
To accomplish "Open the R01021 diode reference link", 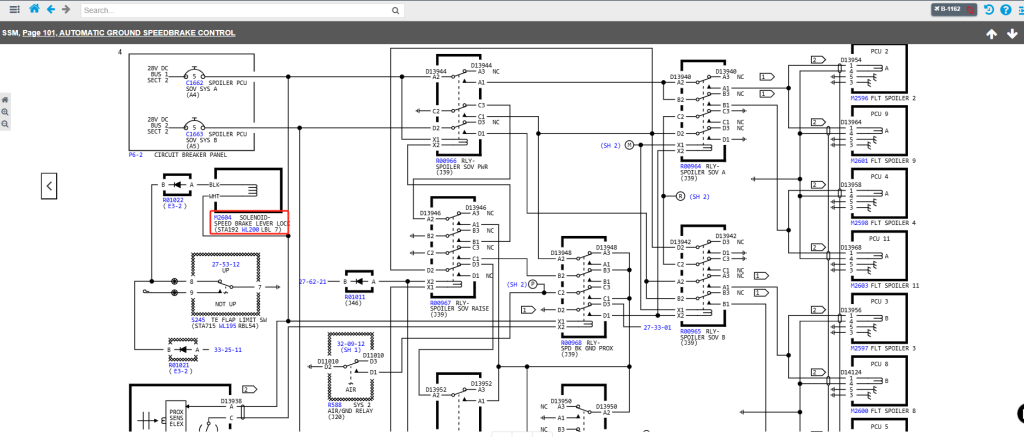I will click(x=179, y=365).
